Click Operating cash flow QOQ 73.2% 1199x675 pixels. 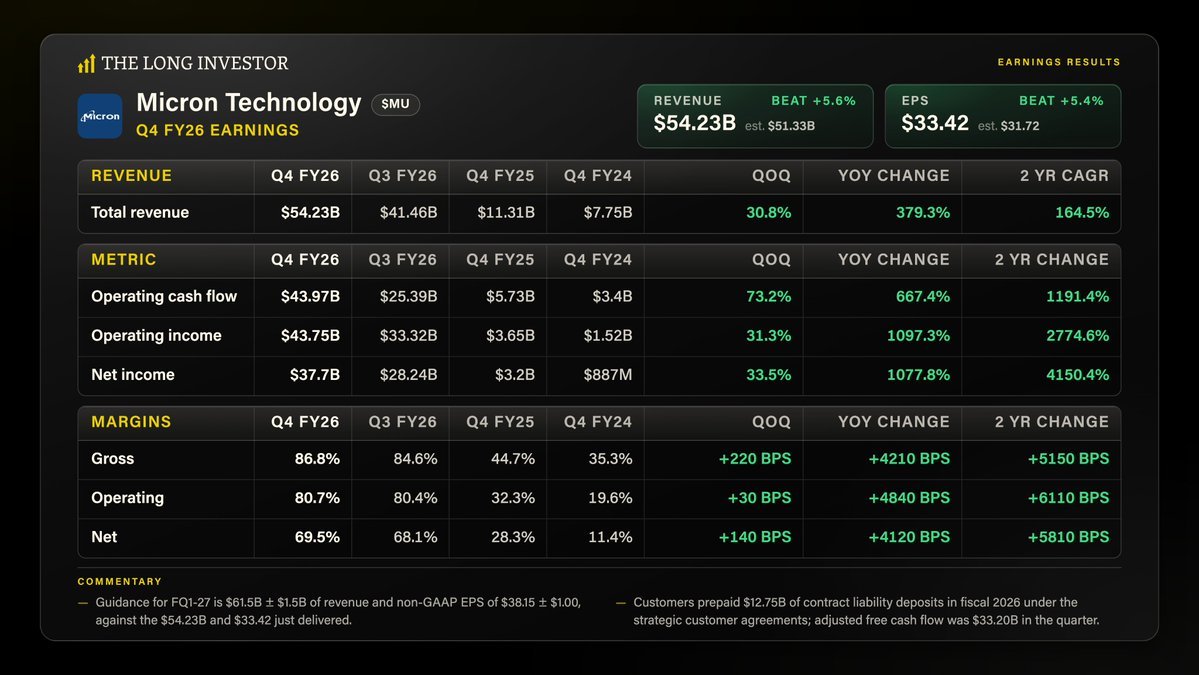pos(768,297)
